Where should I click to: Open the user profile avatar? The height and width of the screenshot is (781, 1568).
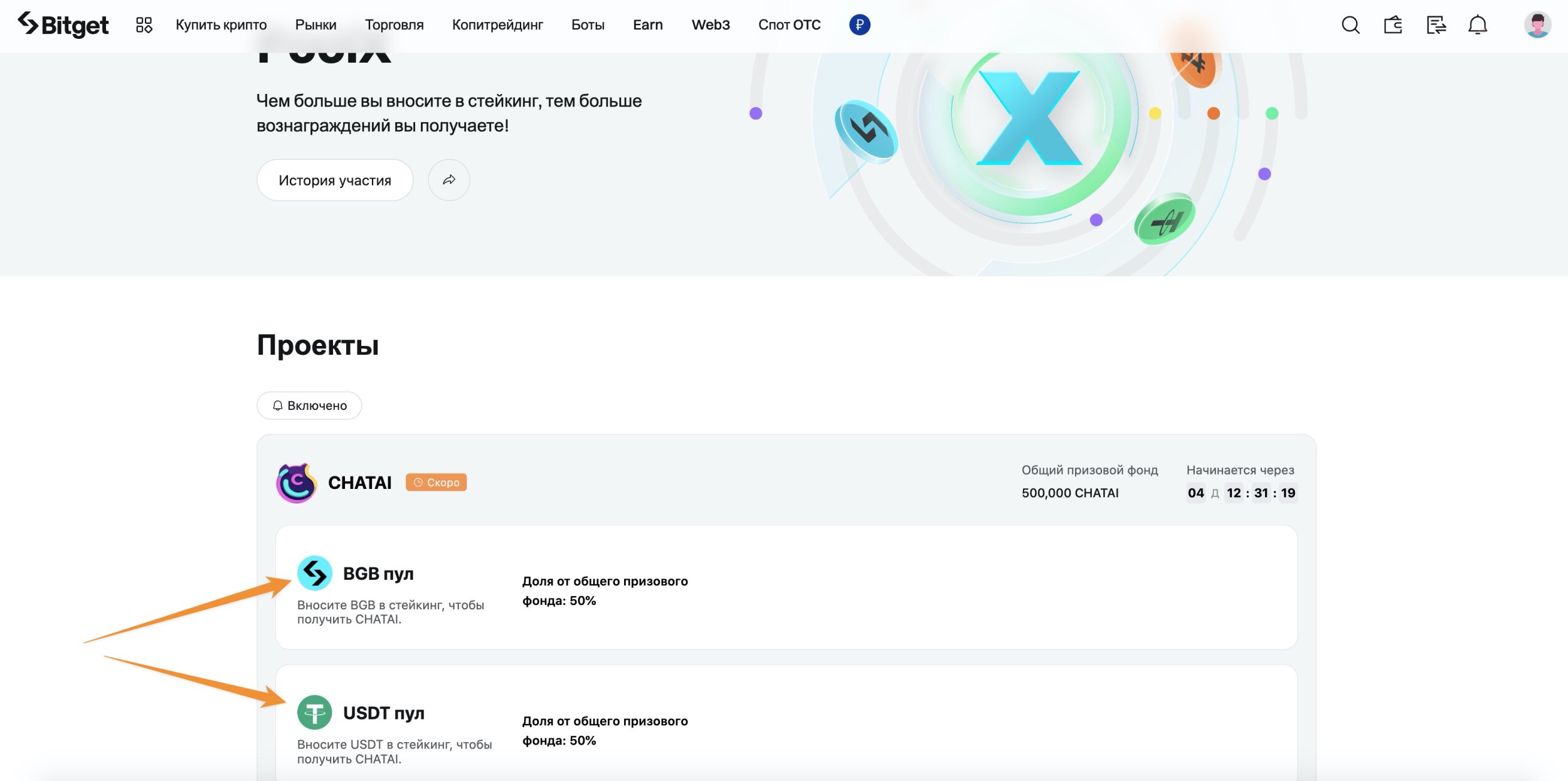pos(1537,25)
